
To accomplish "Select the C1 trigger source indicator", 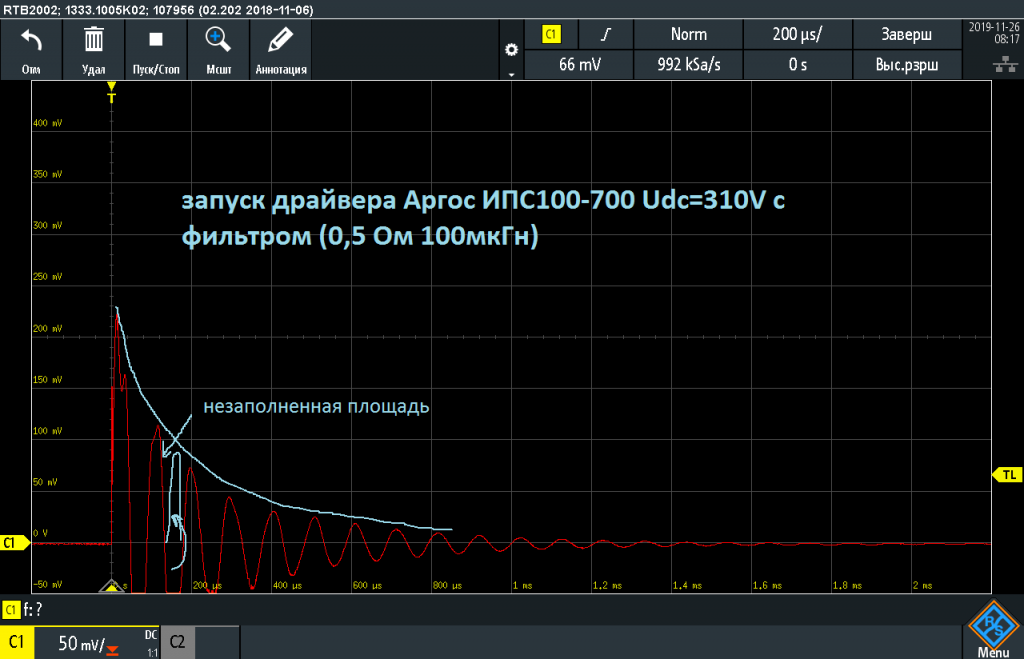I will (551, 35).
